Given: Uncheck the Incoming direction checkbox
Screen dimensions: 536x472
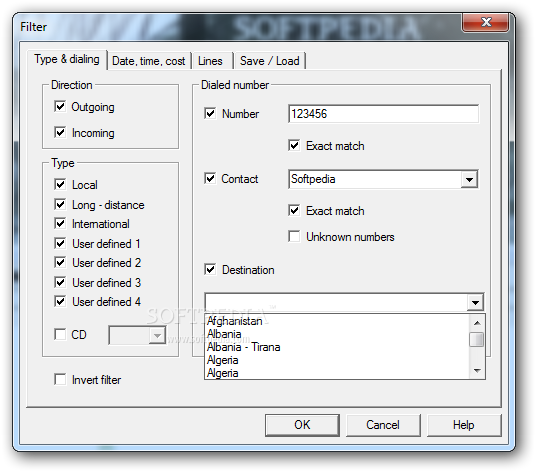Looking at the screenshot, I should coord(60,132).
